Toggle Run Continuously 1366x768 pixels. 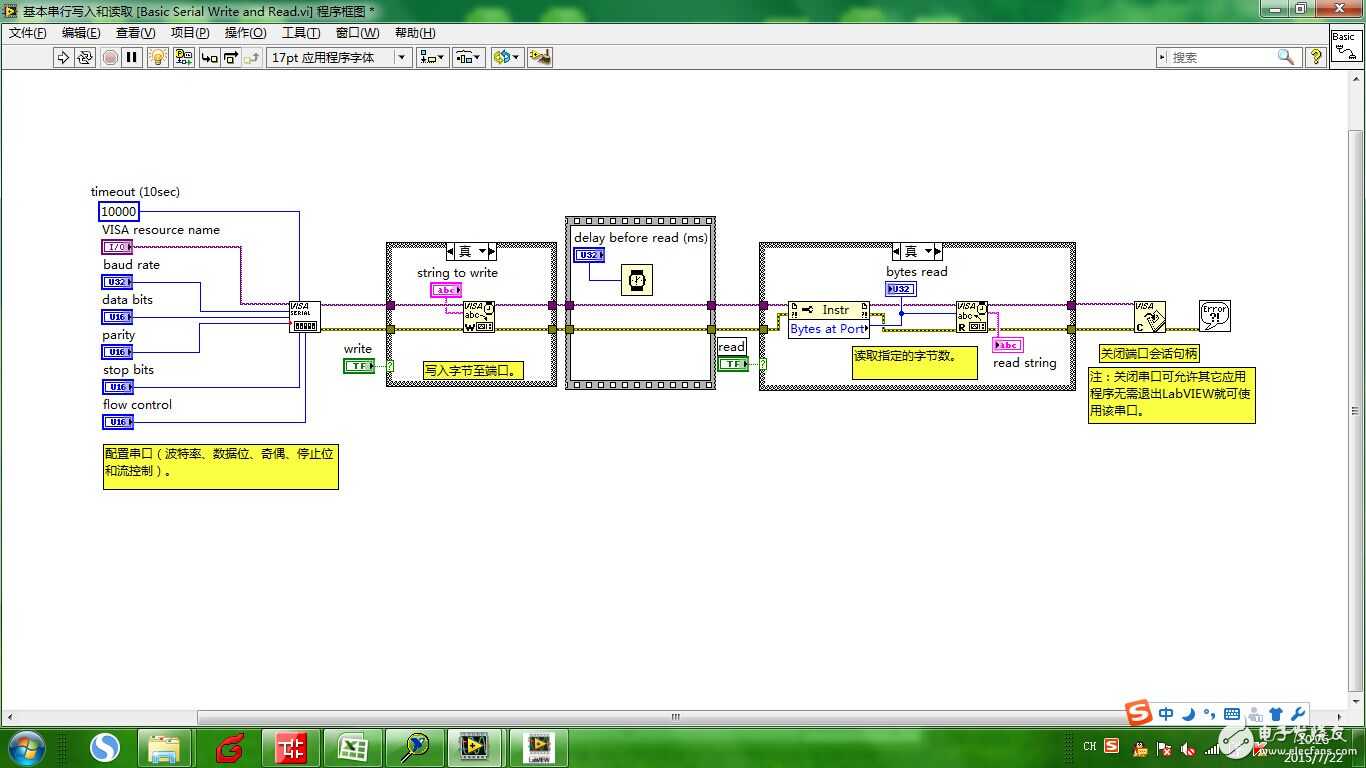(85, 57)
